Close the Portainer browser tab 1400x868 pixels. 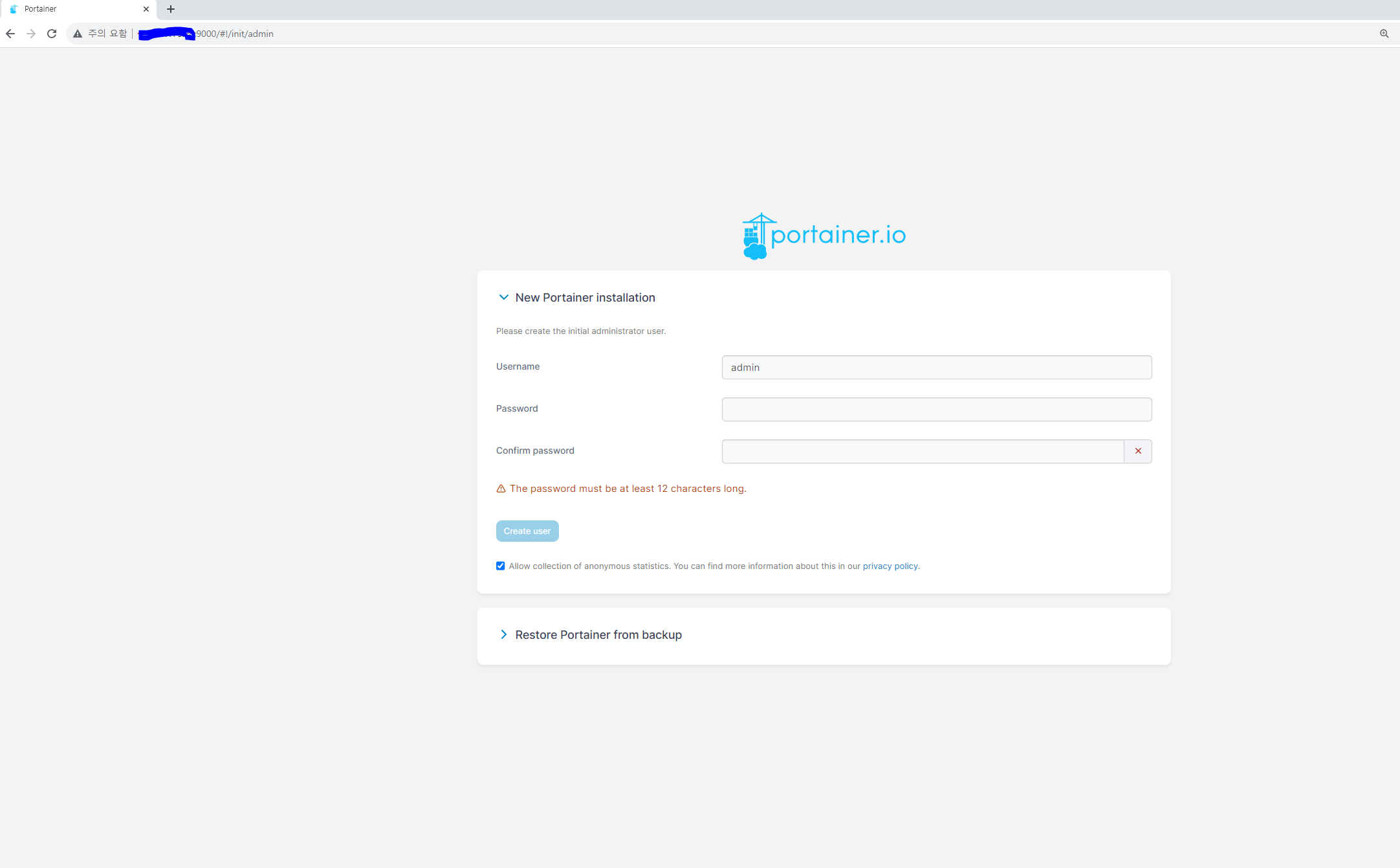point(146,9)
